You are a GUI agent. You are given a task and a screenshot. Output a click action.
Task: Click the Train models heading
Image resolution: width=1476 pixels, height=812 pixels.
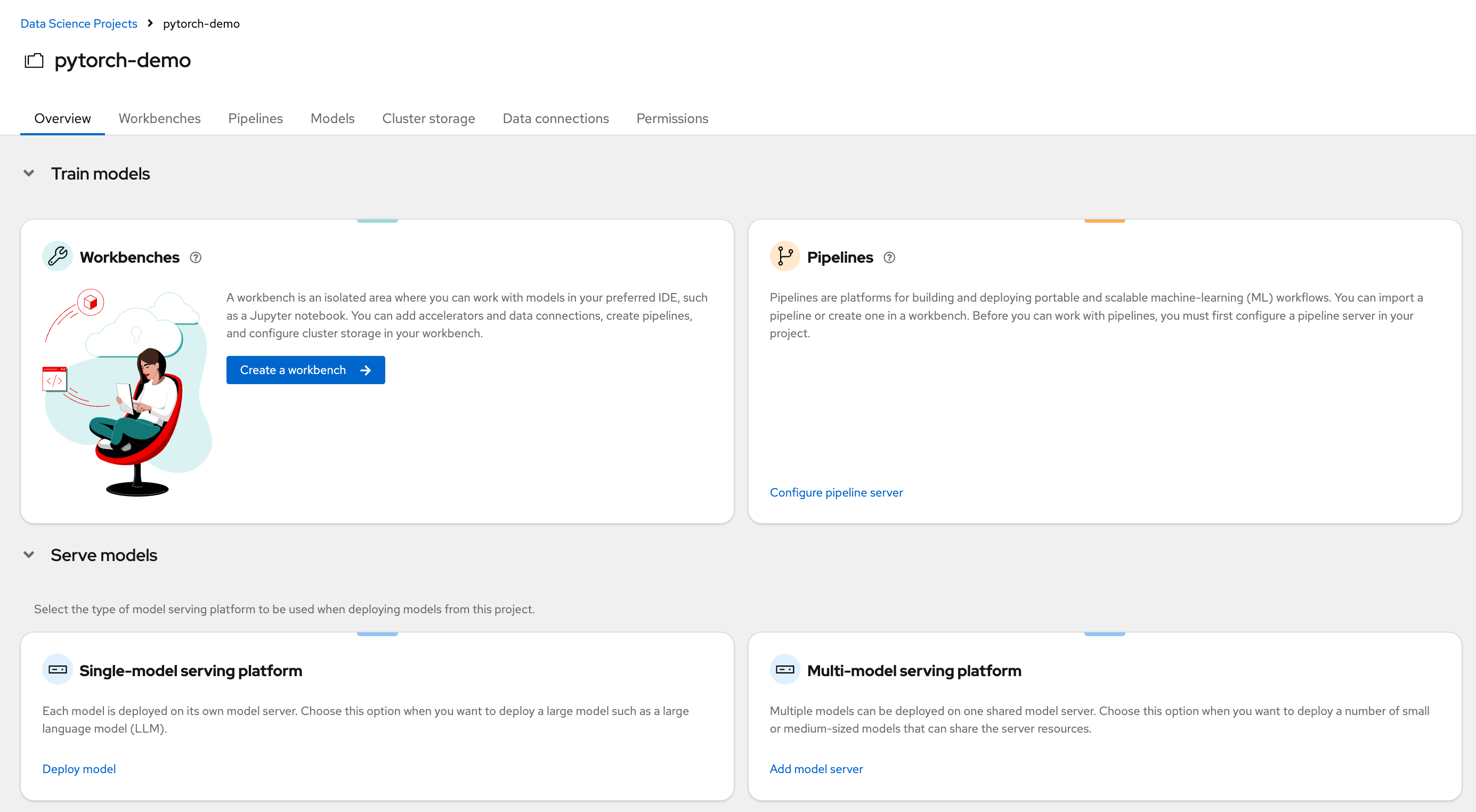point(100,174)
